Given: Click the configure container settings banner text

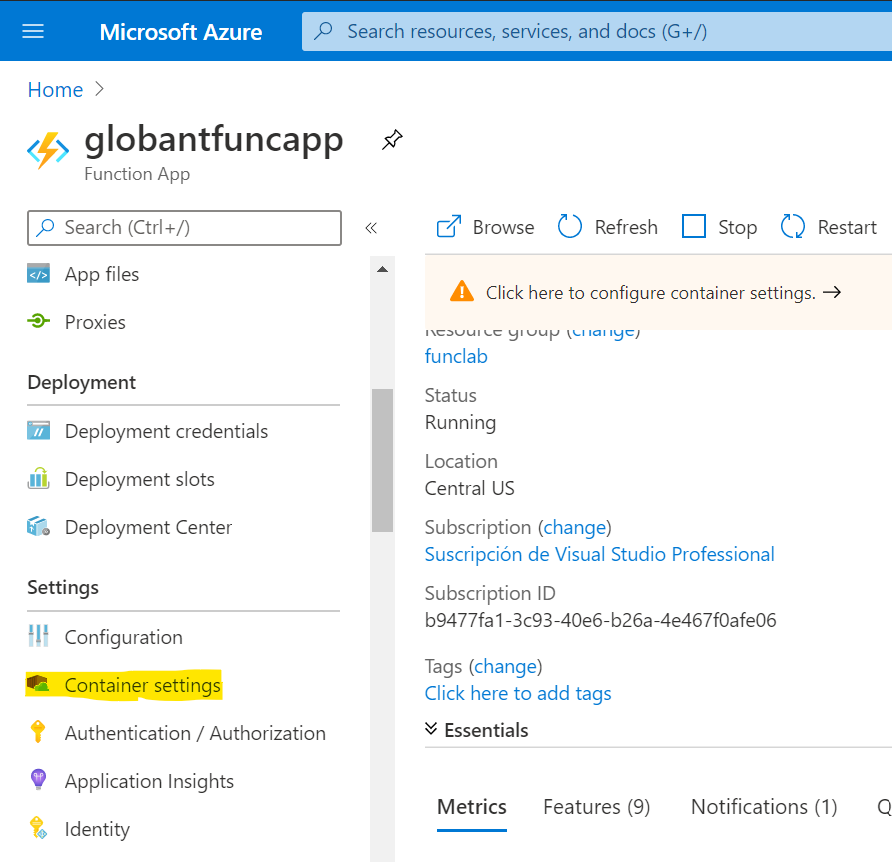Looking at the screenshot, I should tap(651, 292).
